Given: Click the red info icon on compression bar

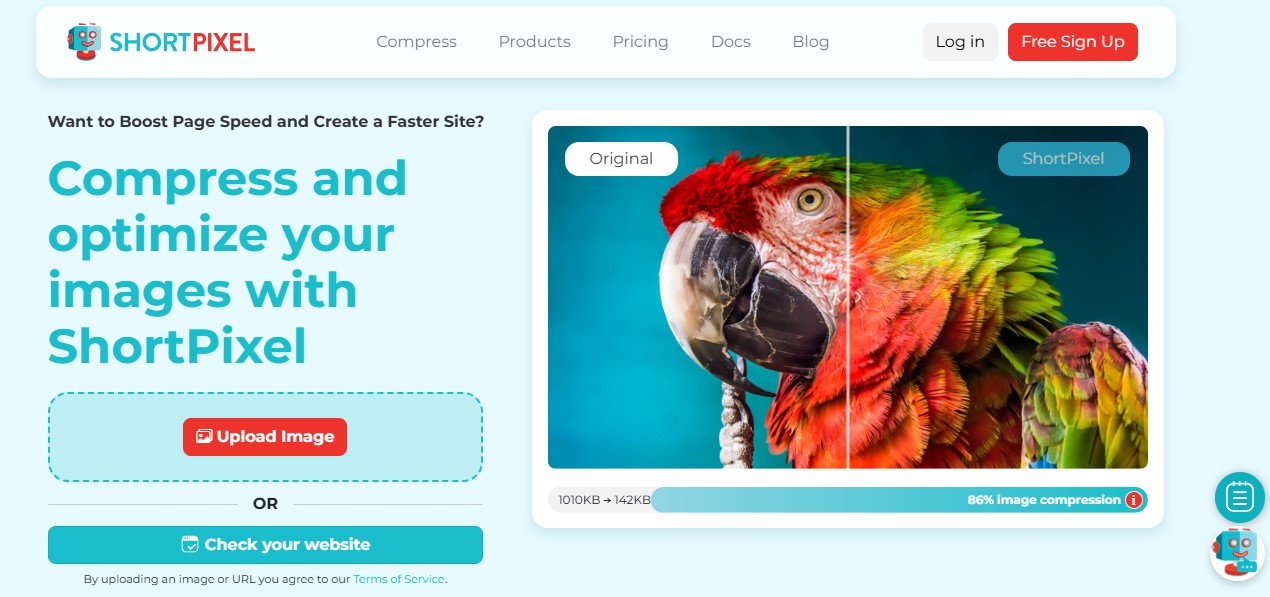Looking at the screenshot, I should click(1133, 500).
